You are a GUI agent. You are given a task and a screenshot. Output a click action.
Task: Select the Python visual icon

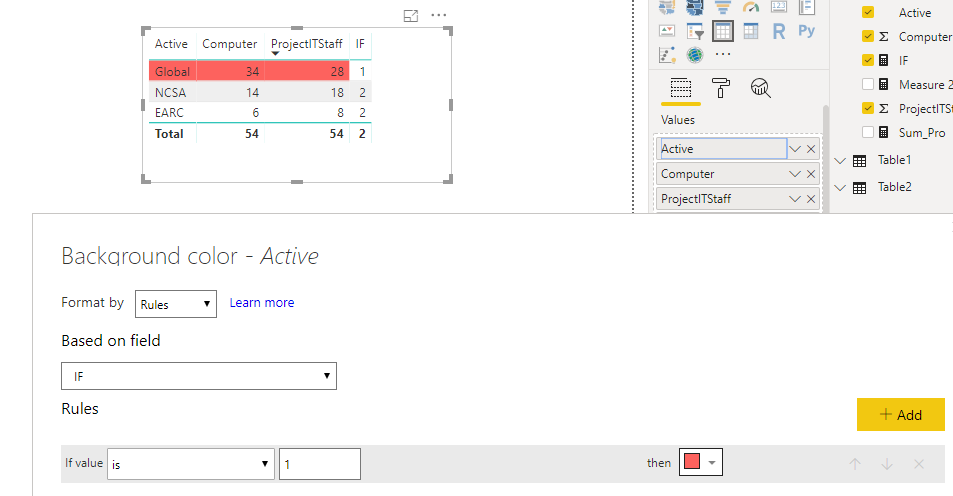[807, 31]
